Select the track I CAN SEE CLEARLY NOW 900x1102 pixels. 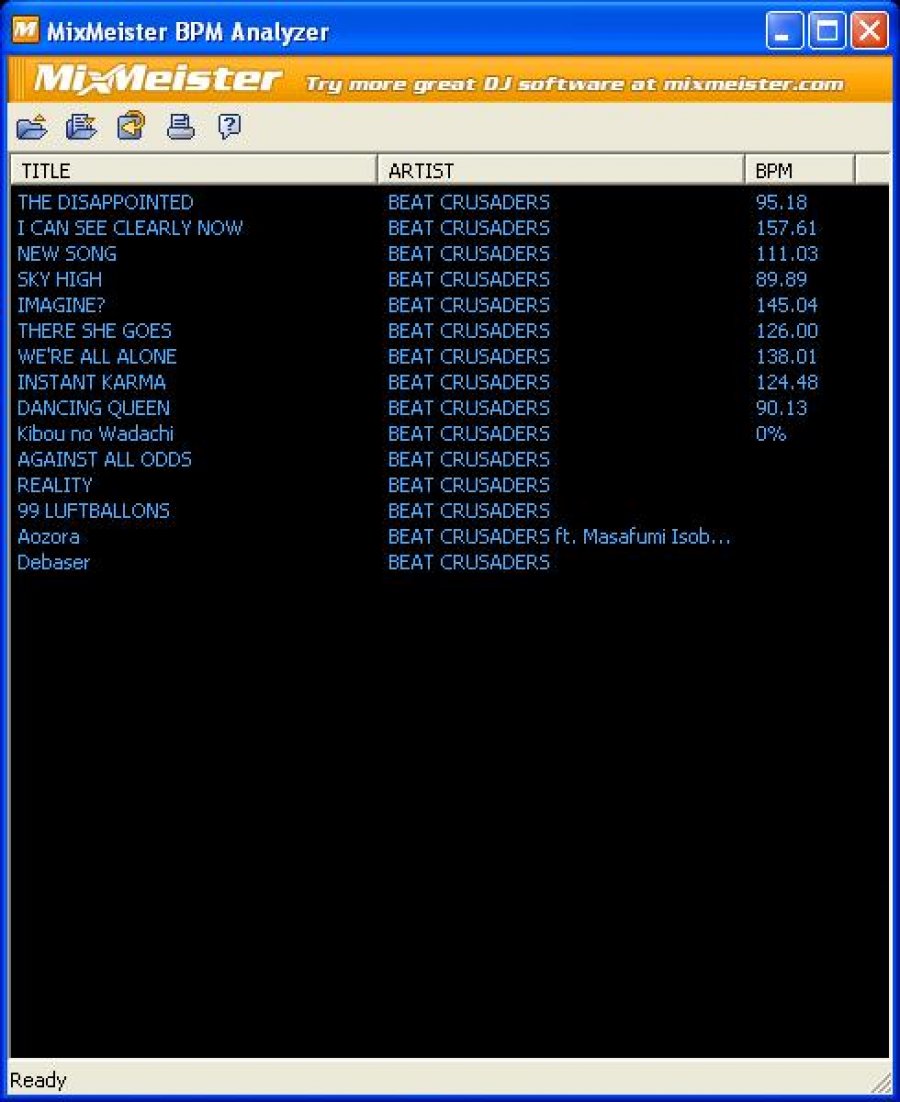(x=130, y=228)
